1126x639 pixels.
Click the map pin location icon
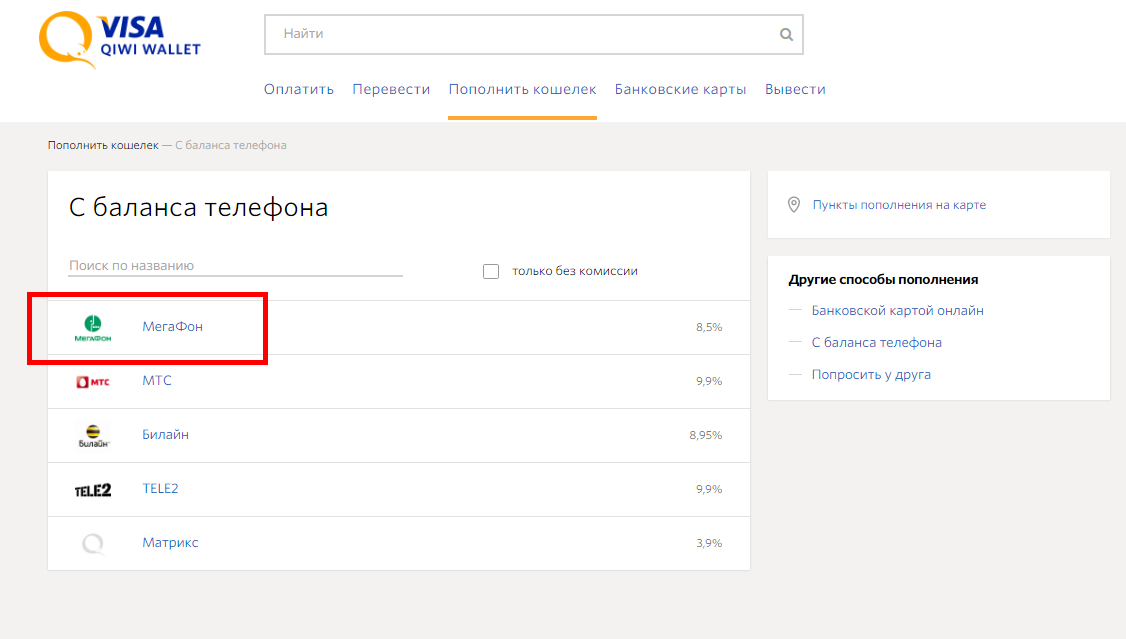pos(794,205)
